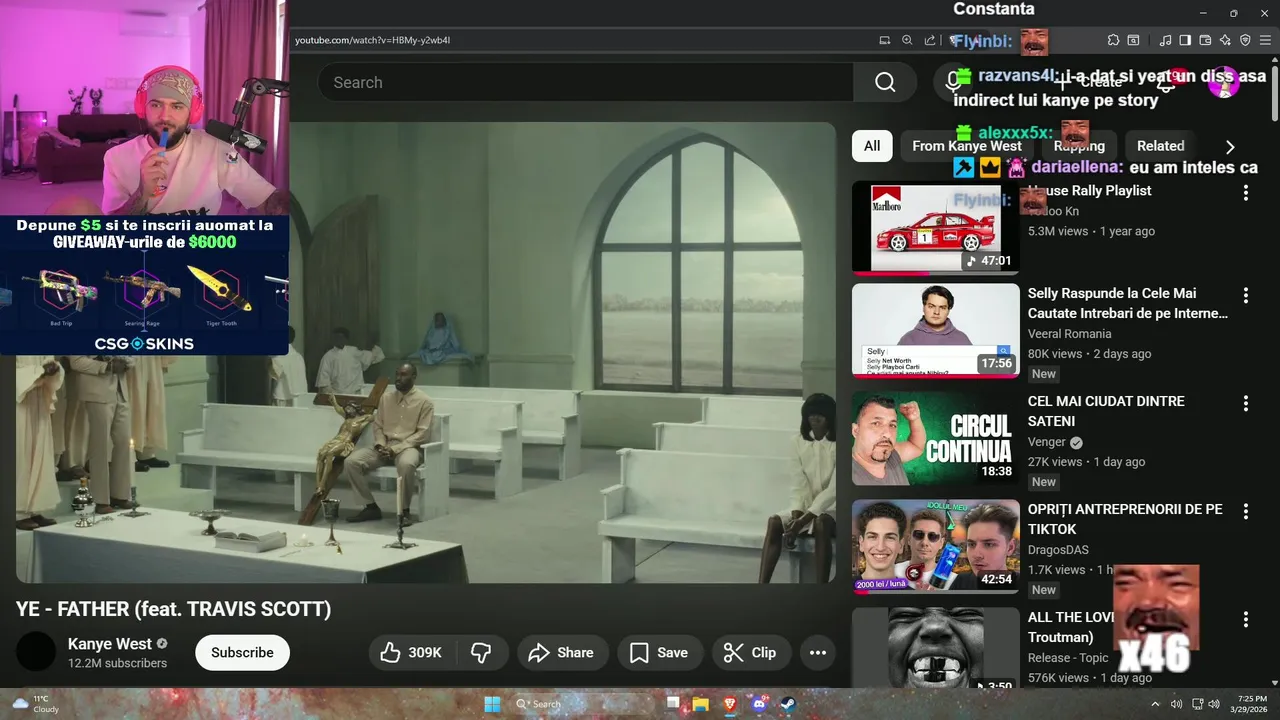Viewport: 1280px width, 720px height.
Task: Show the browser sidebar panel icon
Action: click(x=1185, y=40)
